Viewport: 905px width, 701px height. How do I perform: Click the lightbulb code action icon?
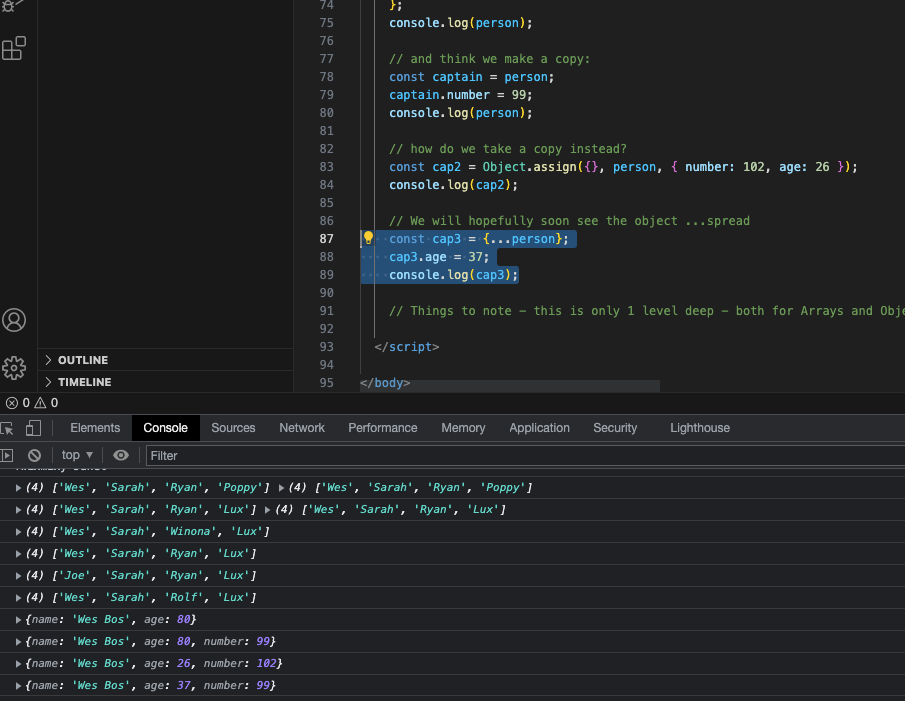click(x=368, y=239)
